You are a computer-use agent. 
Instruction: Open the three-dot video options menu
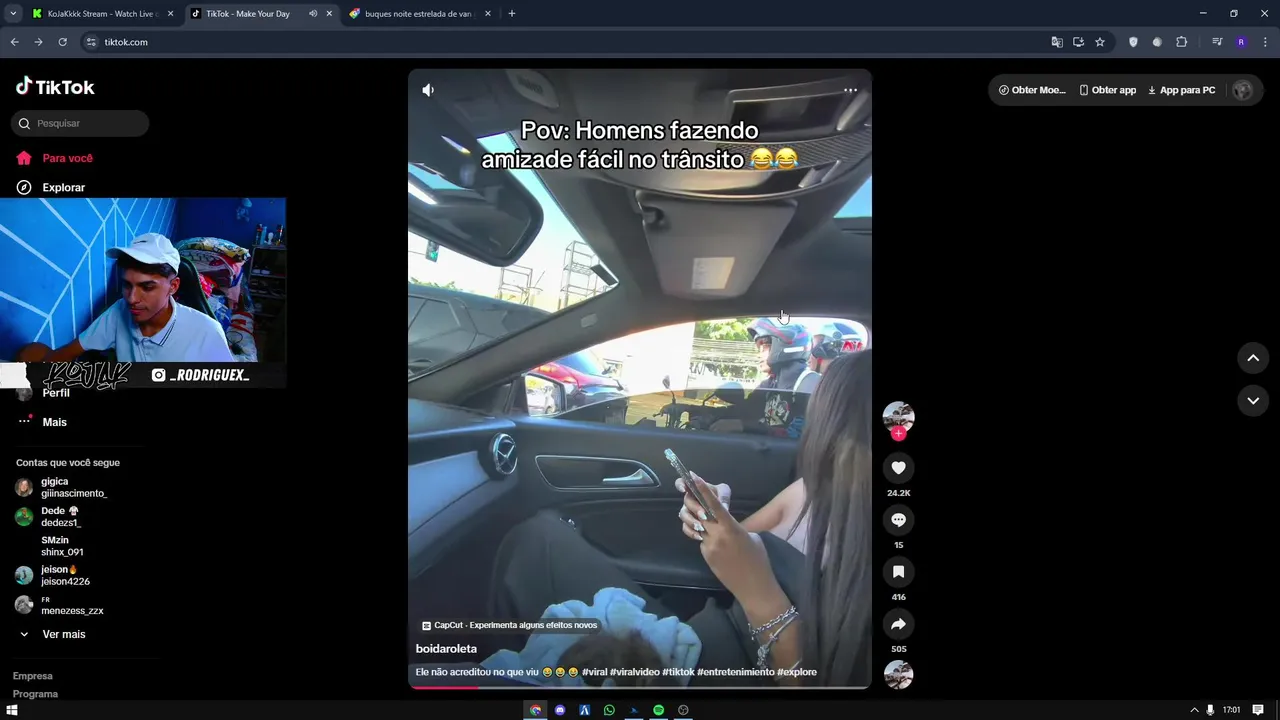(850, 90)
